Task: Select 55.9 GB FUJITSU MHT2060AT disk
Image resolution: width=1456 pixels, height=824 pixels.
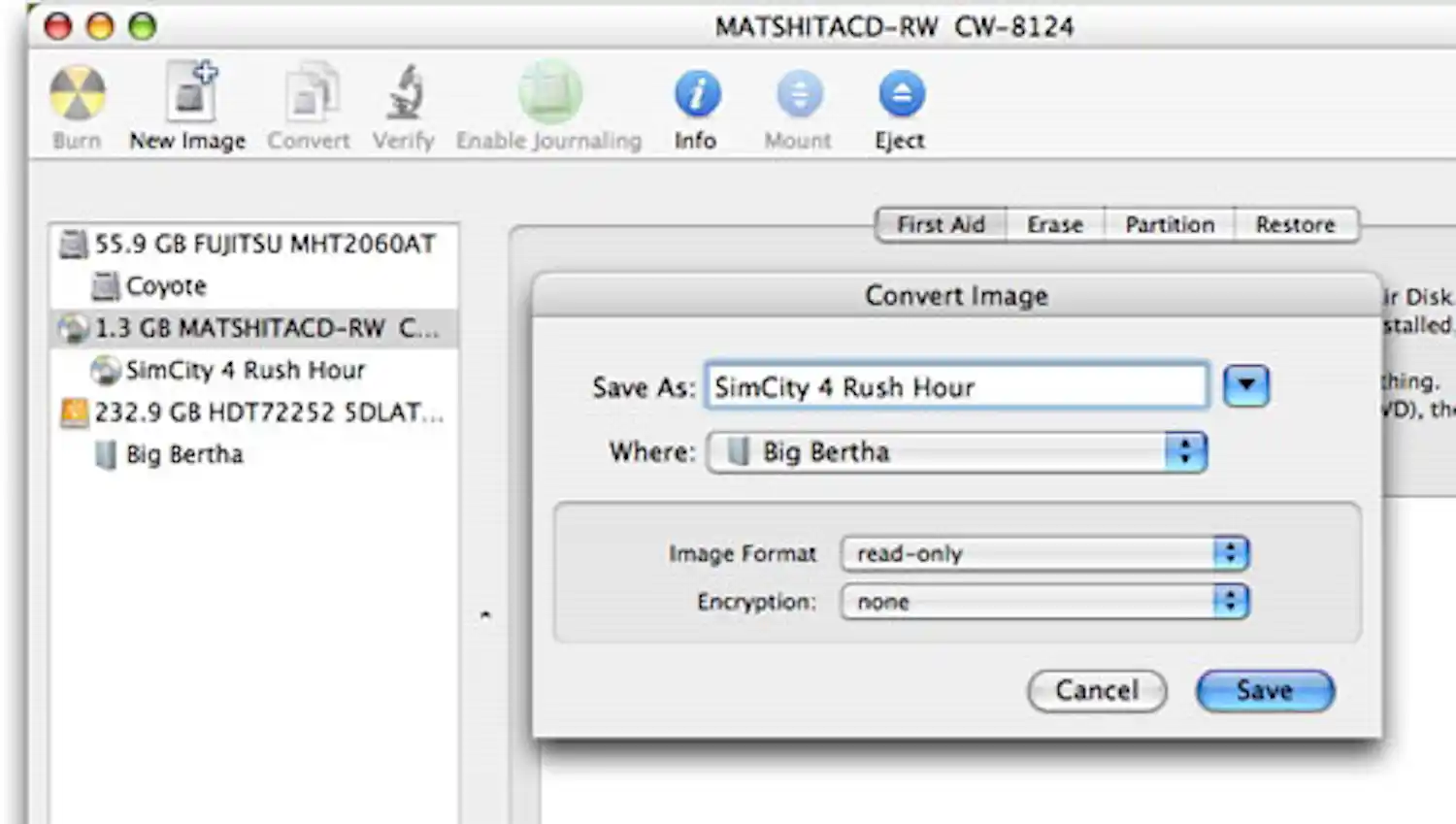Action: [x=254, y=244]
